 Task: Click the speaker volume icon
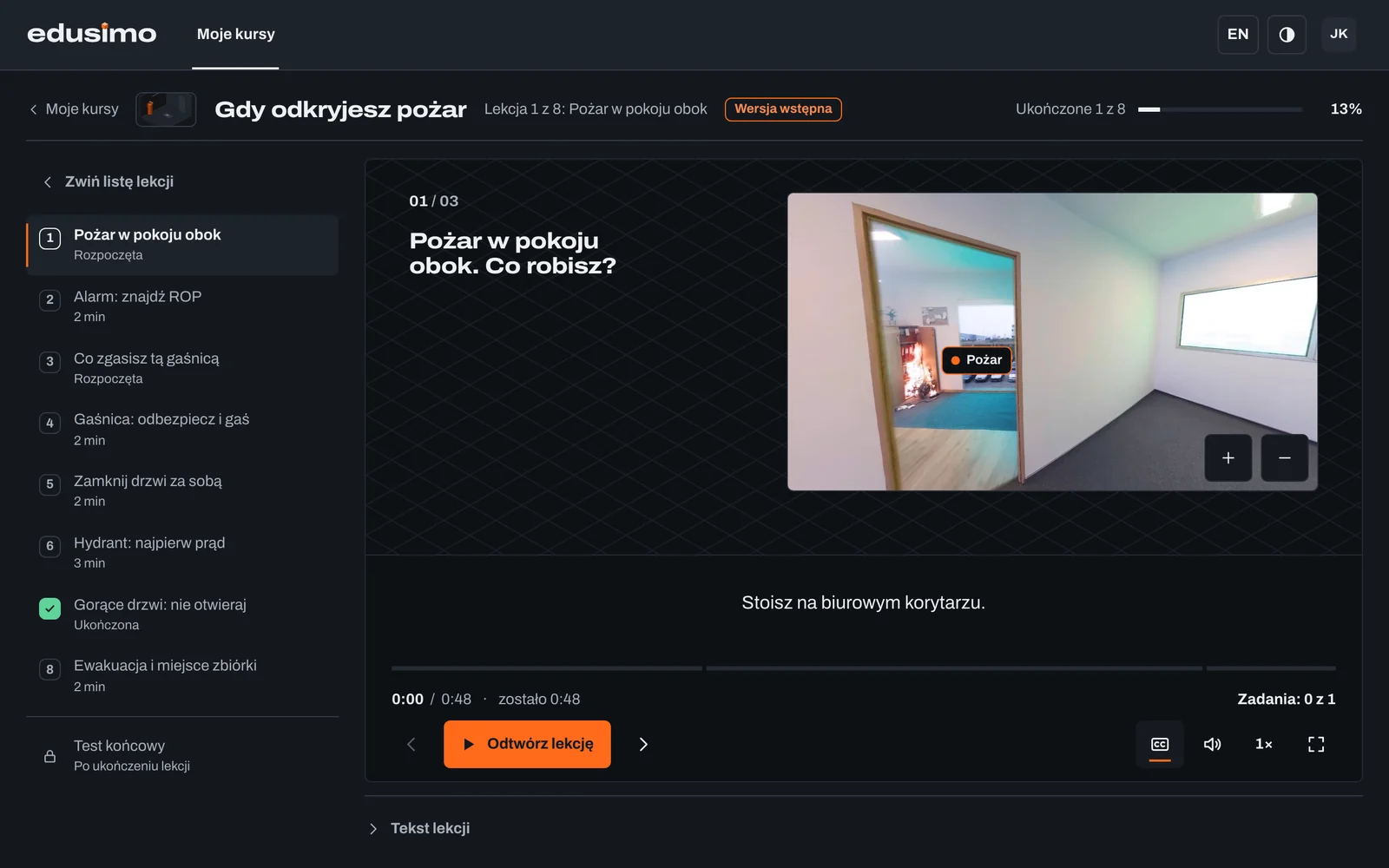pos(1212,744)
